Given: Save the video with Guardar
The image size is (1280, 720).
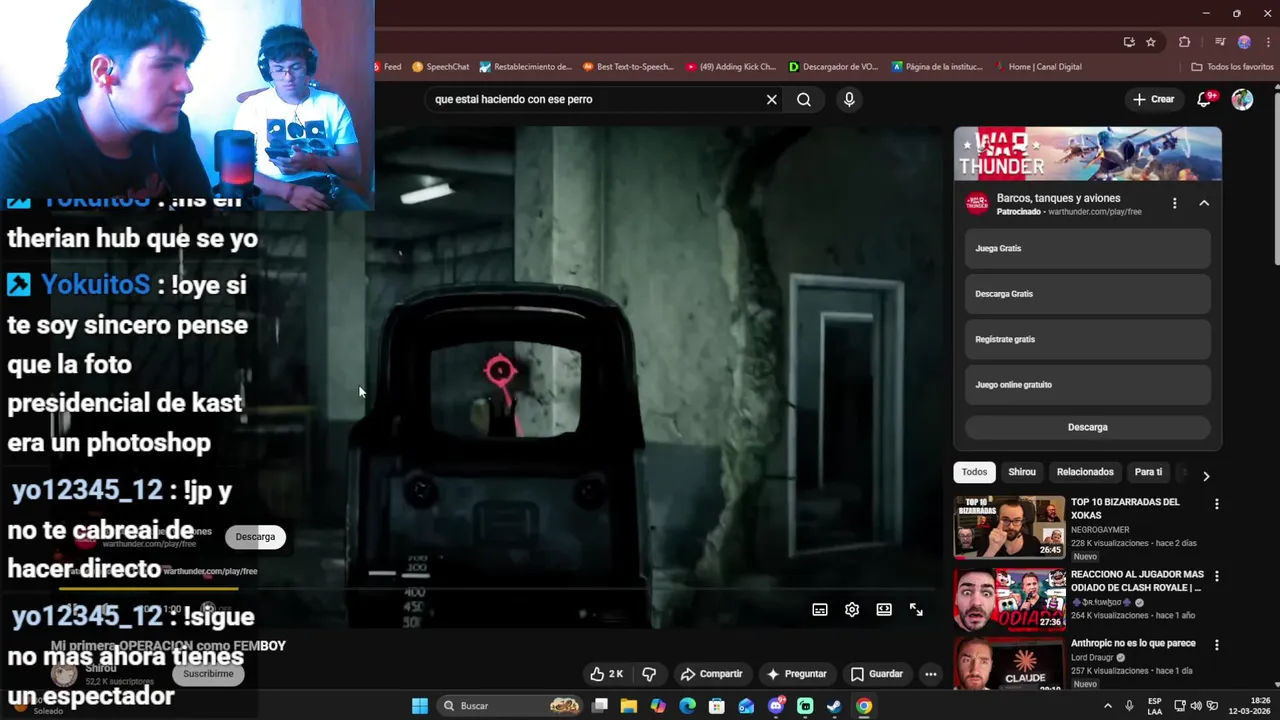Looking at the screenshot, I should (877, 674).
